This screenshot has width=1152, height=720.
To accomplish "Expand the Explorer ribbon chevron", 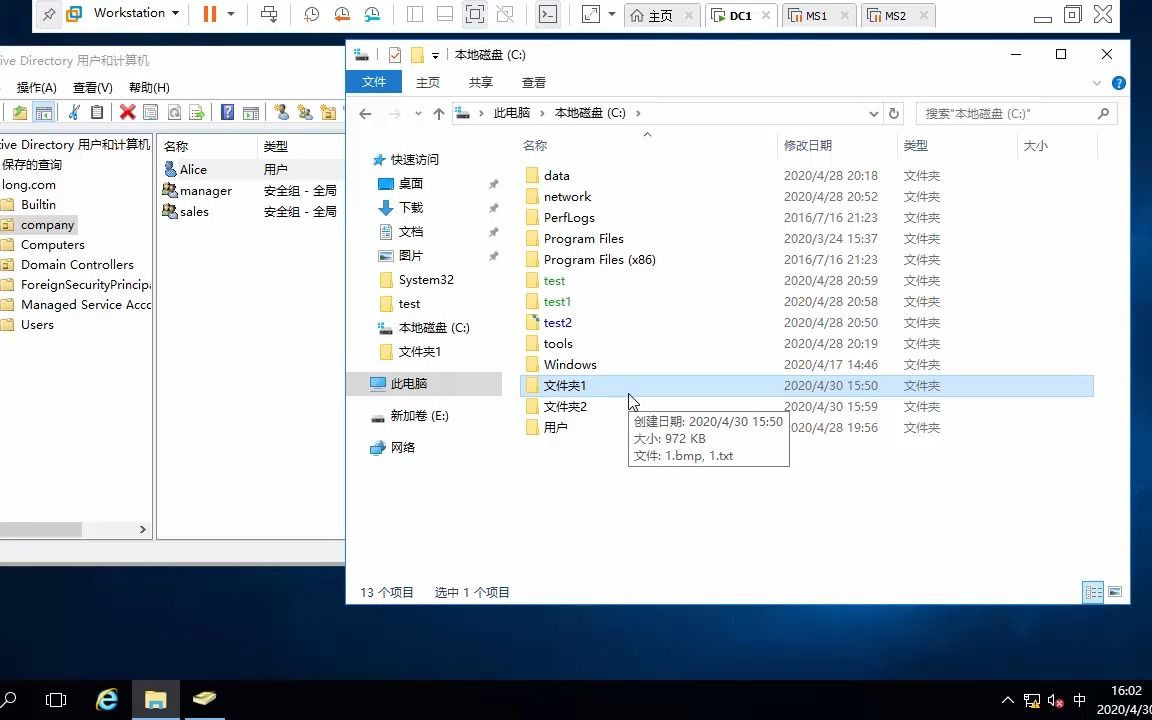I will click(x=1097, y=83).
